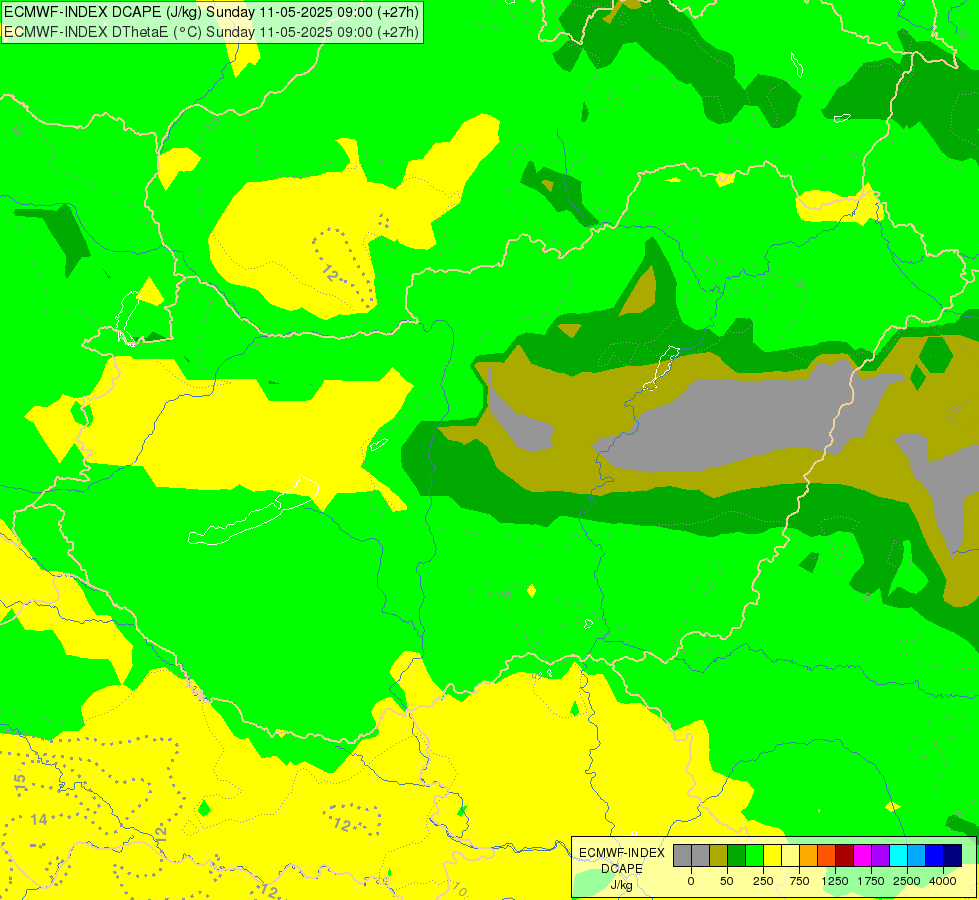
Task: Click the contour label 14
Action: 39,819
